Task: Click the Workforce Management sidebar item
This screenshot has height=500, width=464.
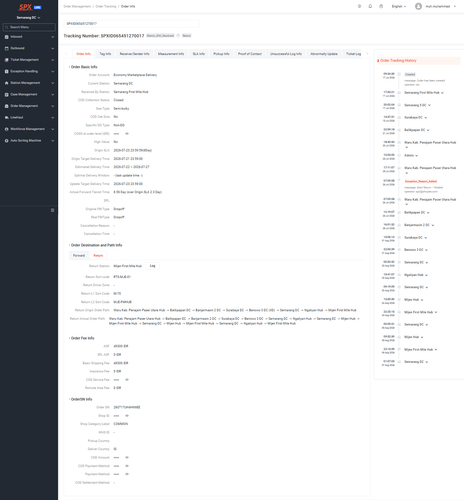Action: coord(29,129)
